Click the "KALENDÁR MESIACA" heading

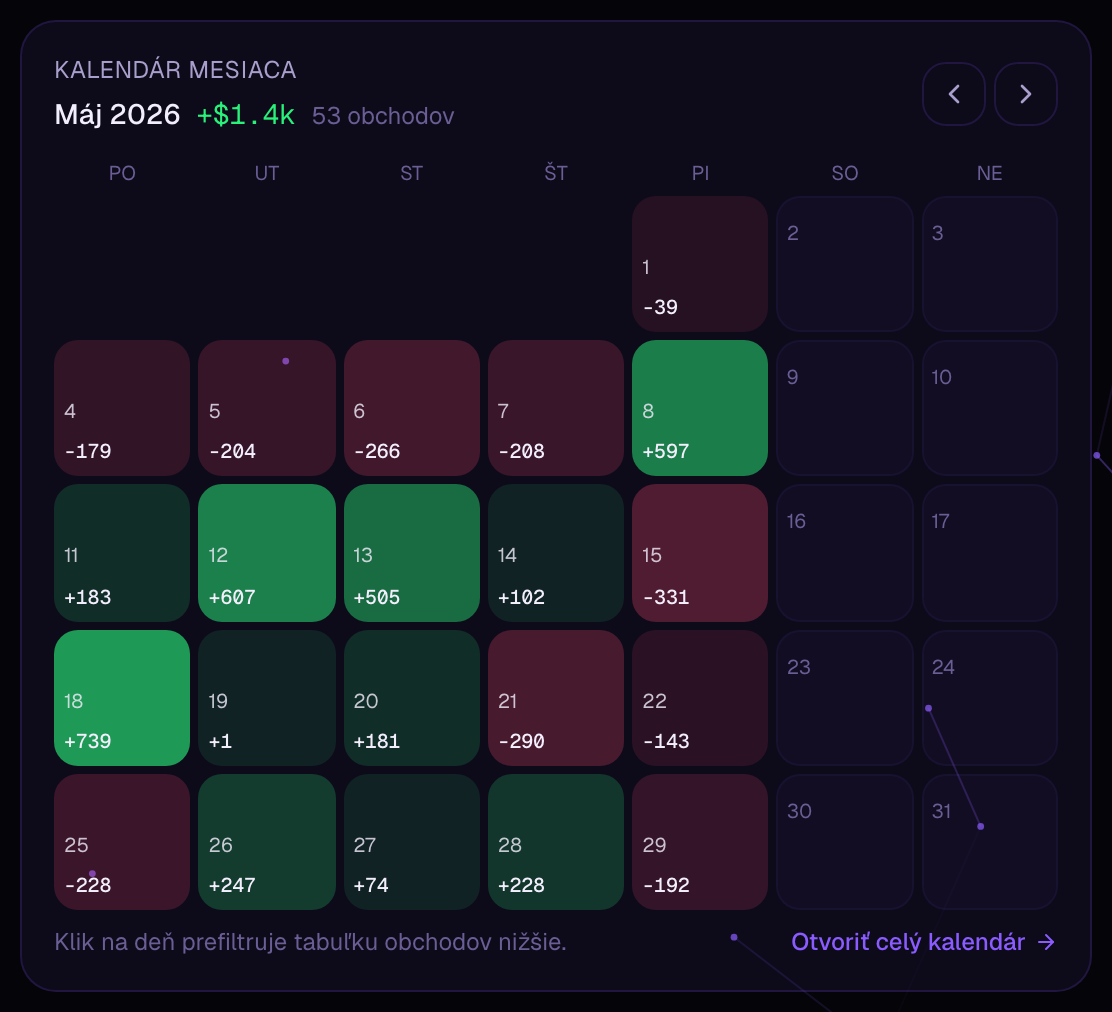click(175, 70)
